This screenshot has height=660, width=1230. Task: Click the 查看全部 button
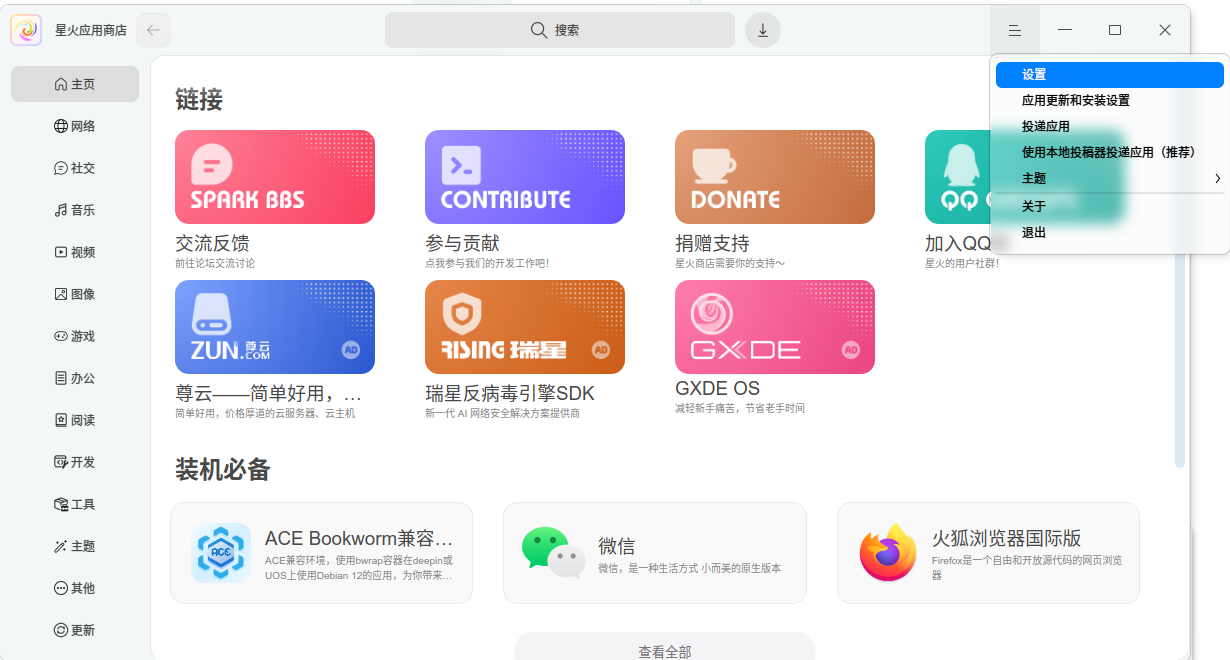coord(665,650)
